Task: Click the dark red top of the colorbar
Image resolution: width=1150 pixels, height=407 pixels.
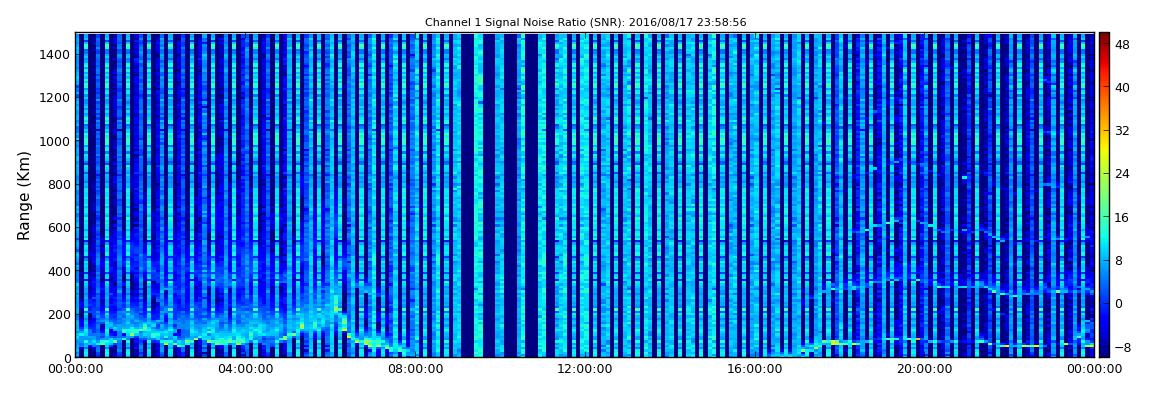Action: pos(1104,38)
